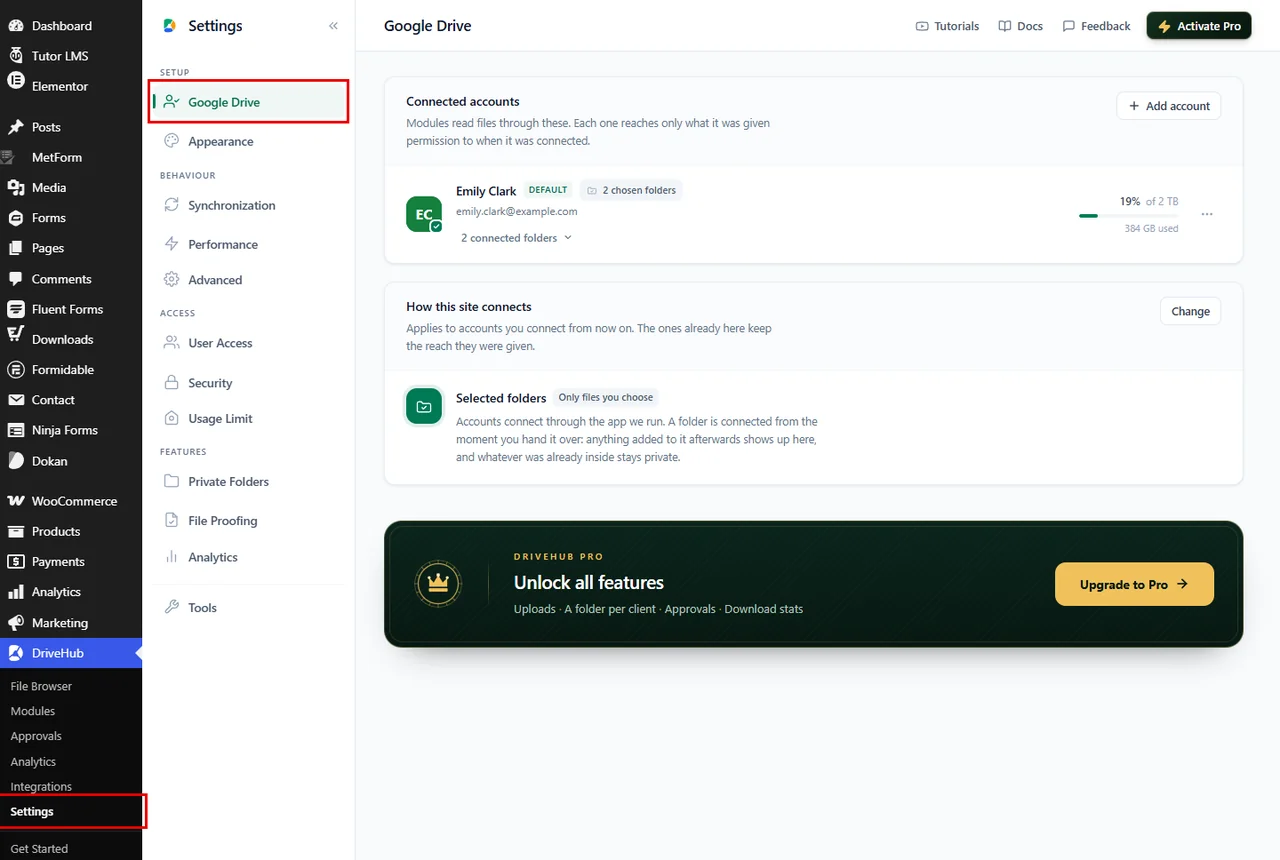Click the 2 chosen folders badge
The width and height of the screenshot is (1280, 860).
[x=630, y=190]
